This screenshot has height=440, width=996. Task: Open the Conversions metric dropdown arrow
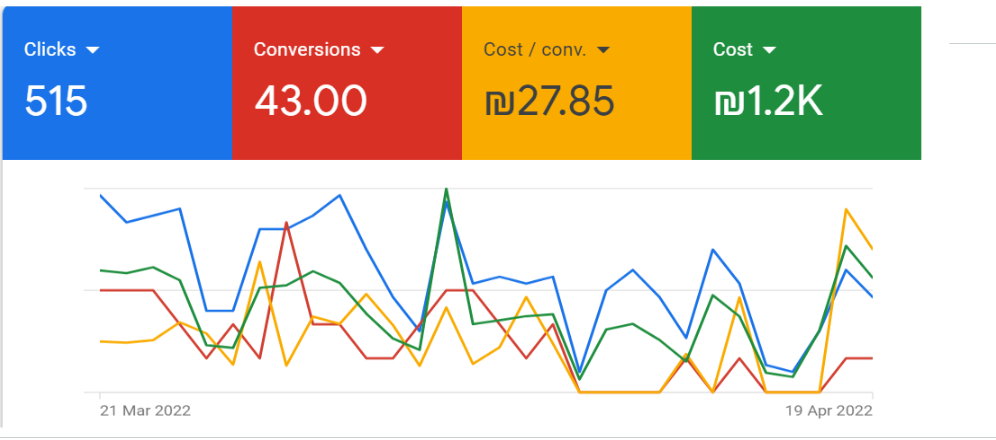[377, 50]
